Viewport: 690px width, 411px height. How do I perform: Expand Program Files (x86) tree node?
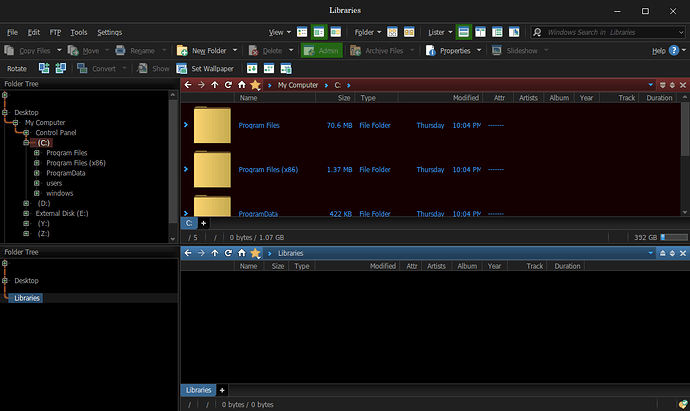pos(37,163)
